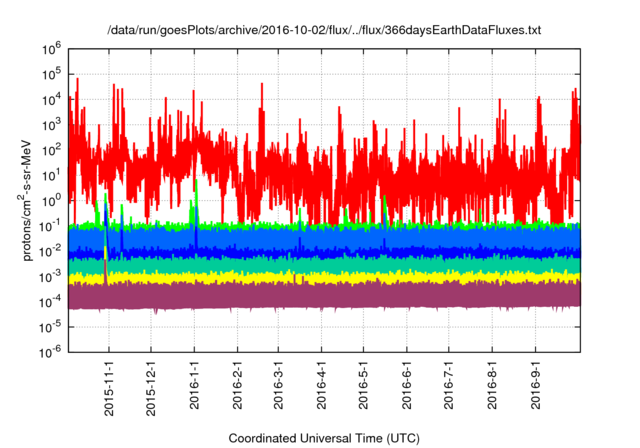Click the x-axis label Coordinated Universal Time (UTC)
The width and height of the screenshot is (640, 448).
click(324, 438)
